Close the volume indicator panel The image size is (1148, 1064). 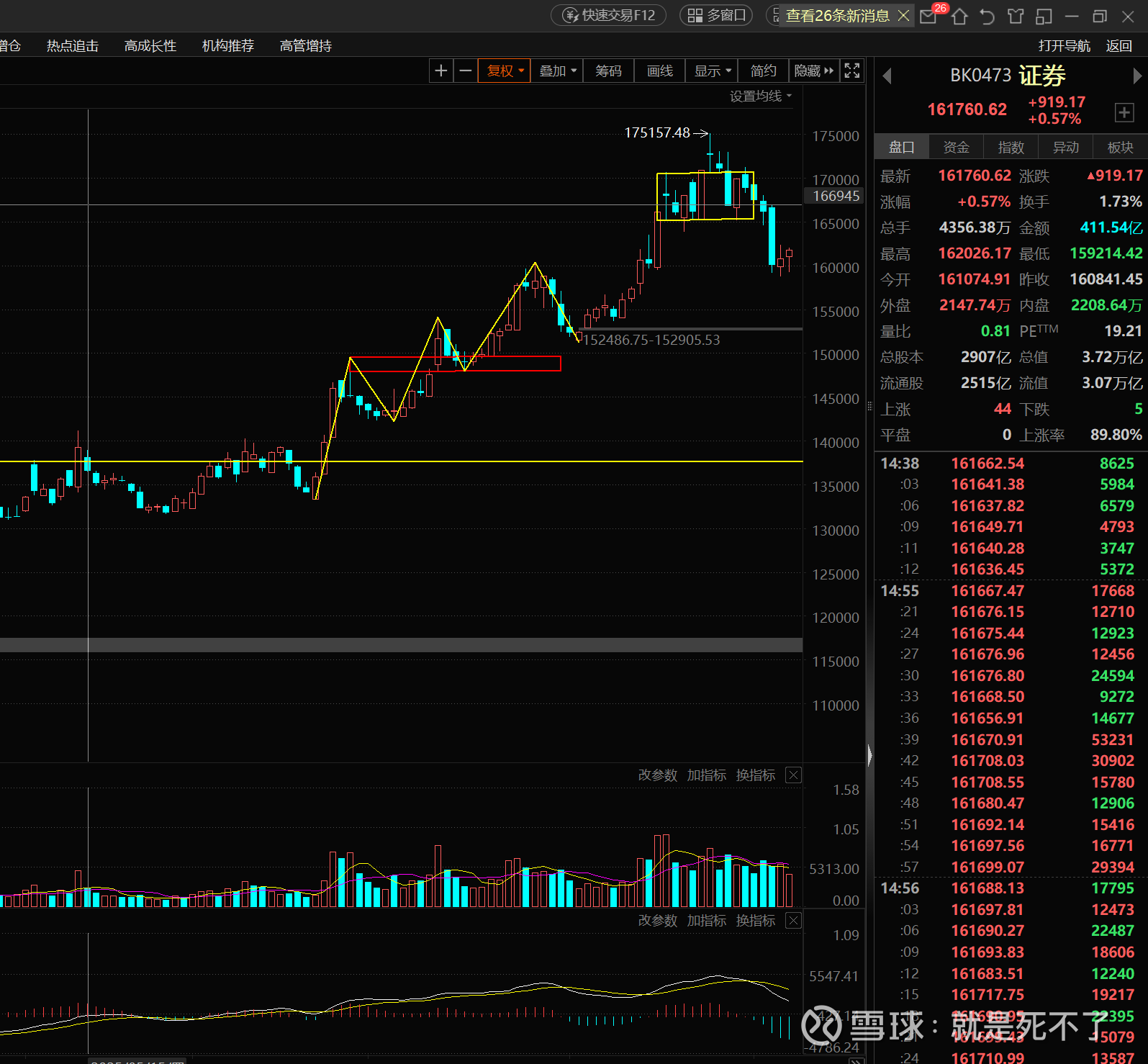[x=793, y=775]
